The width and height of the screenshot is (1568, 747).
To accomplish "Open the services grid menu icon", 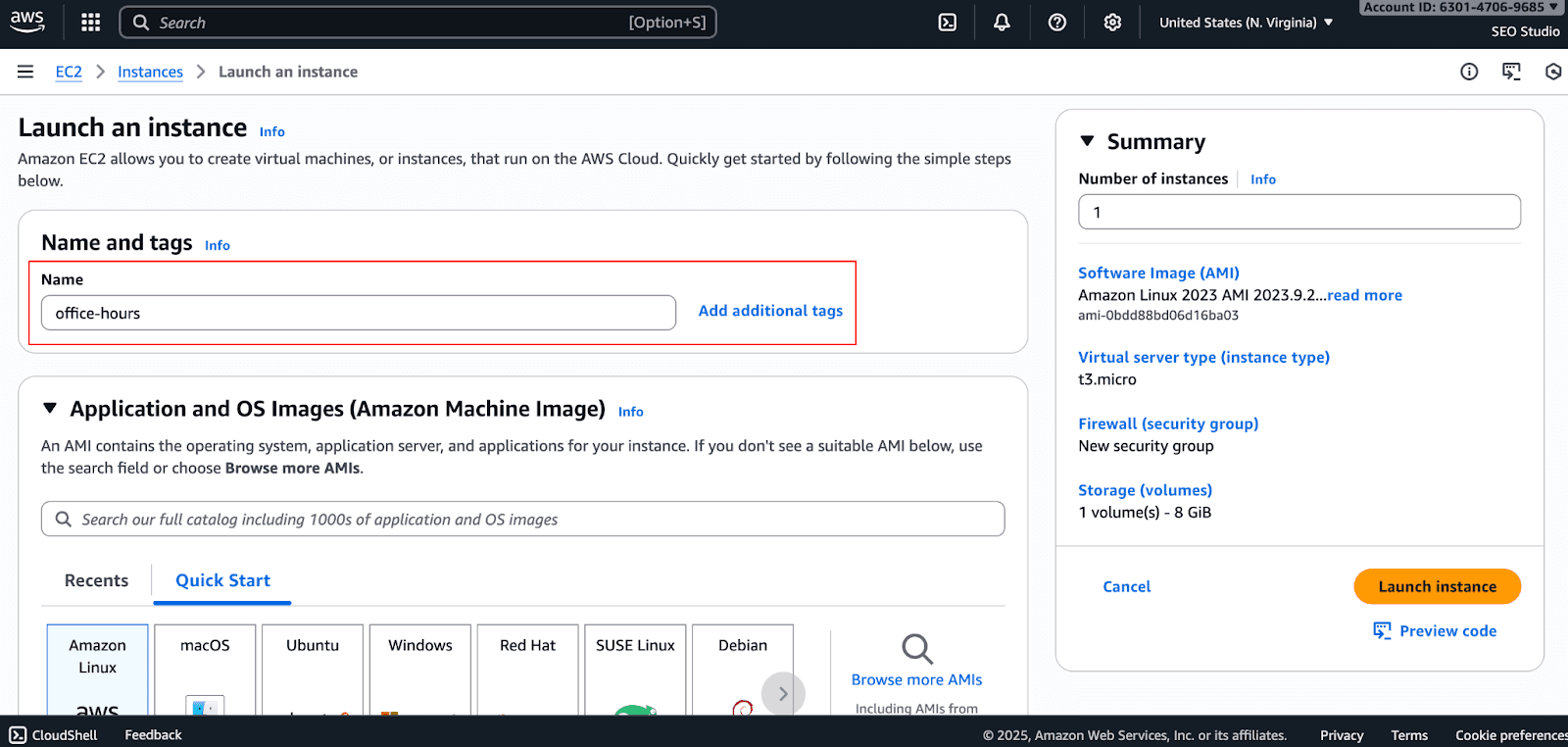I will (91, 23).
